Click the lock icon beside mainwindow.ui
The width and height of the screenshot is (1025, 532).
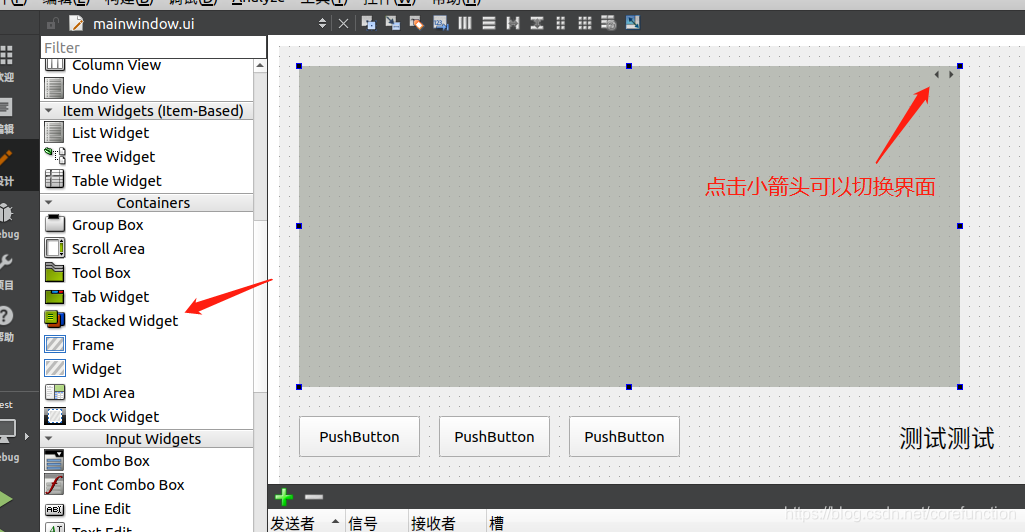[52, 24]
